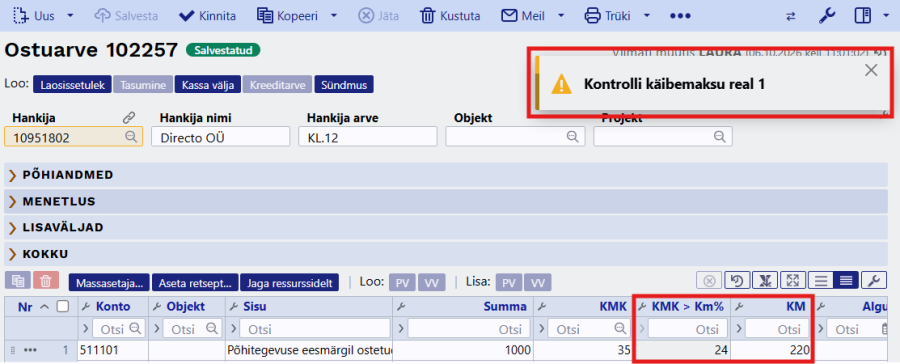Expand the filter chevron in the KM column

pyautogui.click(x=738, y=329)
